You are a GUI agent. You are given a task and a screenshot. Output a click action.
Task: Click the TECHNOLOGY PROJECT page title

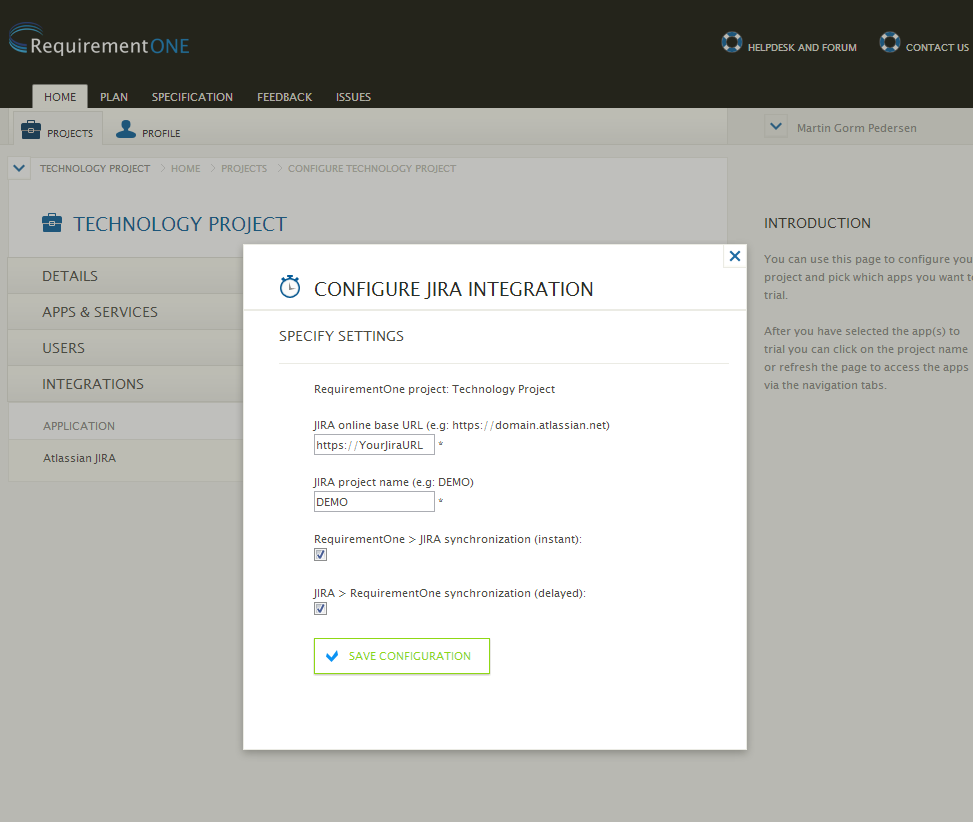[180, 224]
